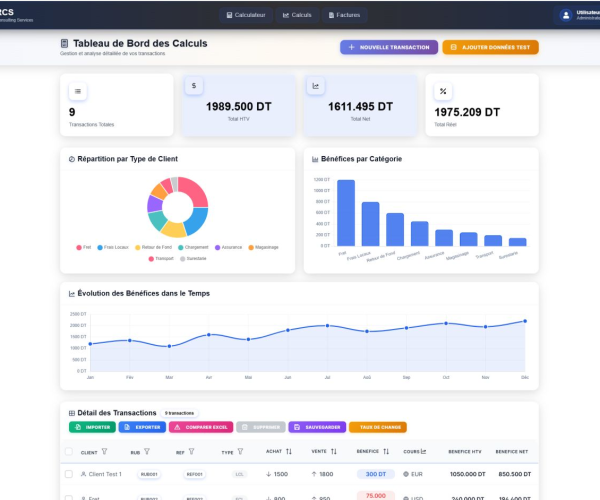Click the Nouvelle Transaction button
This screenshot has height=500, width=600.
pos(389,47)
